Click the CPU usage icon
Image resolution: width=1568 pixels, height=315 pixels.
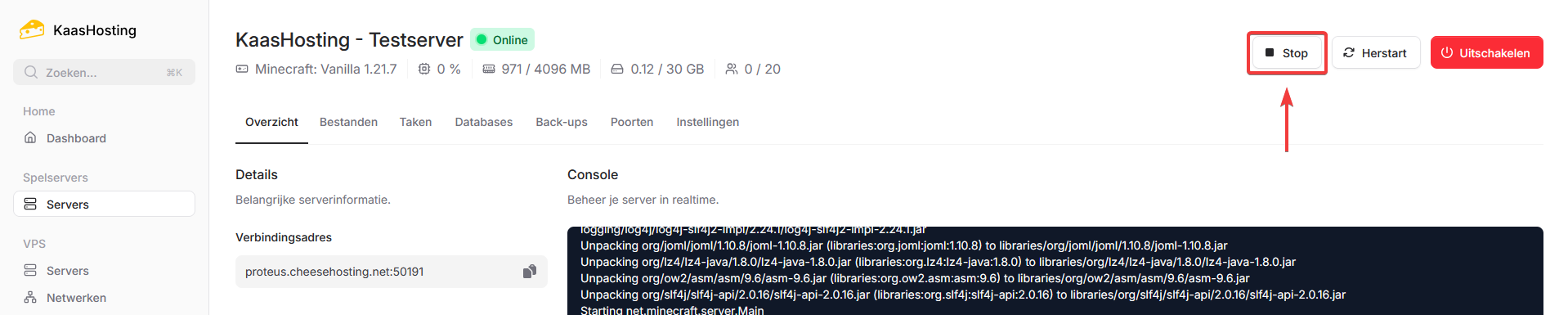(424, 69)
